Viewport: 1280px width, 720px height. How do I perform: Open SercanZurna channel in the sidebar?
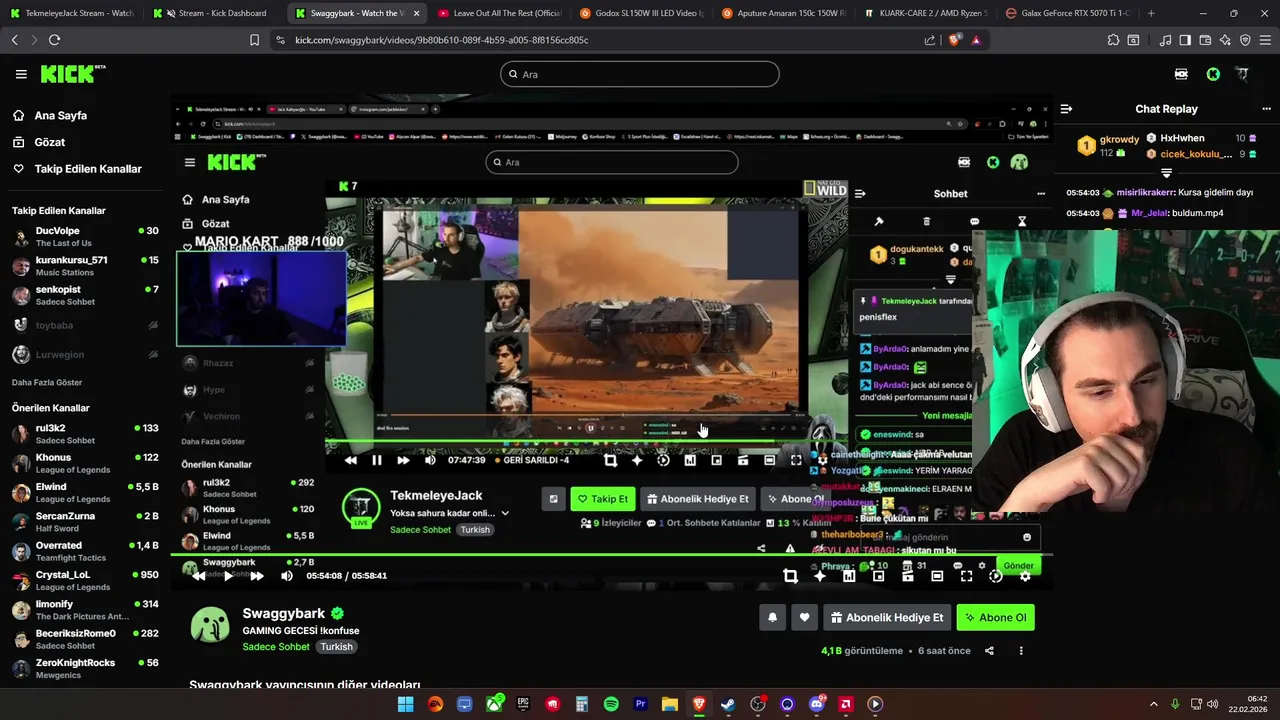pyautogui.click(x=85, y=522)
